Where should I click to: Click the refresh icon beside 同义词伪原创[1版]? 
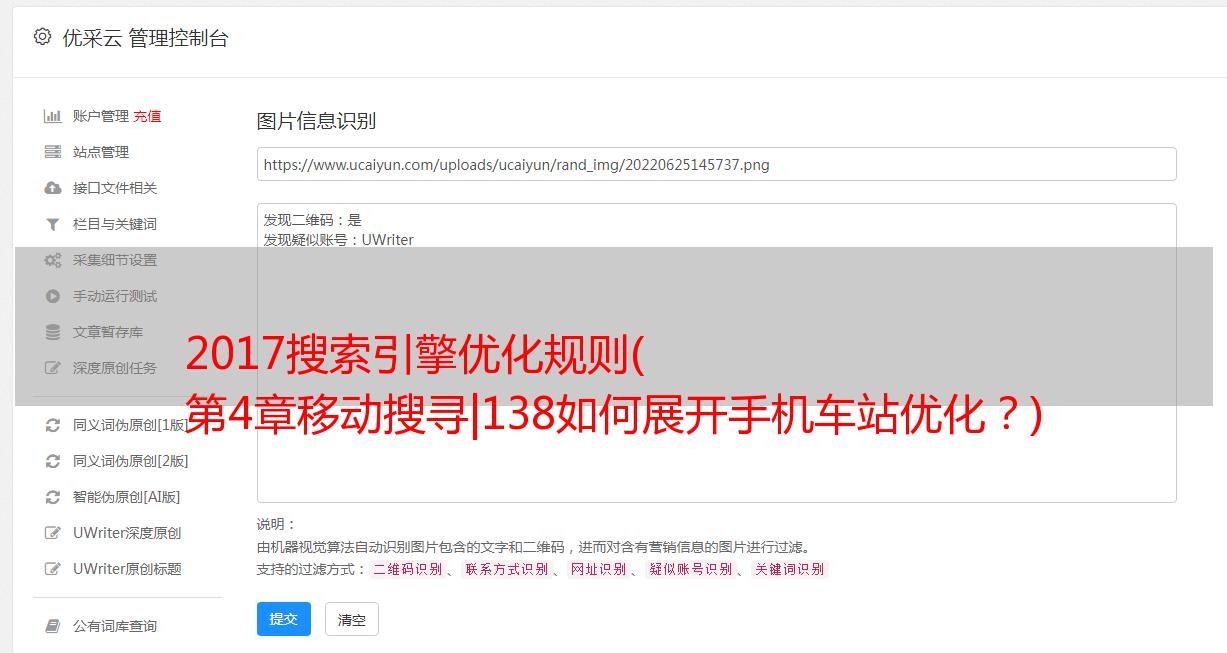coord(53,425)
